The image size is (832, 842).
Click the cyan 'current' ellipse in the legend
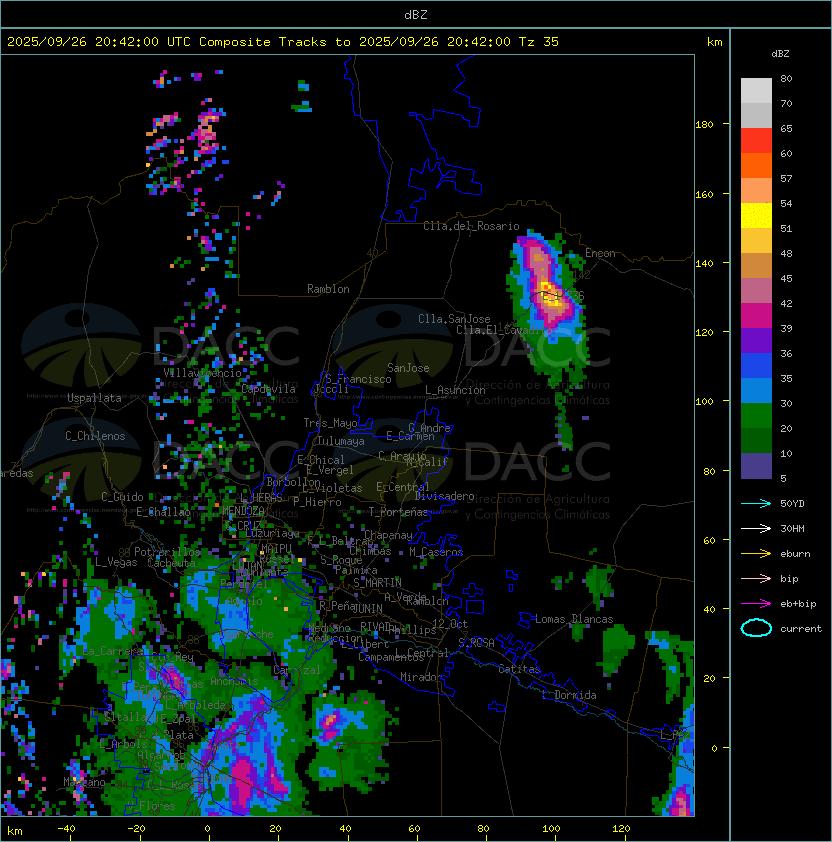[x=756, y=628]
